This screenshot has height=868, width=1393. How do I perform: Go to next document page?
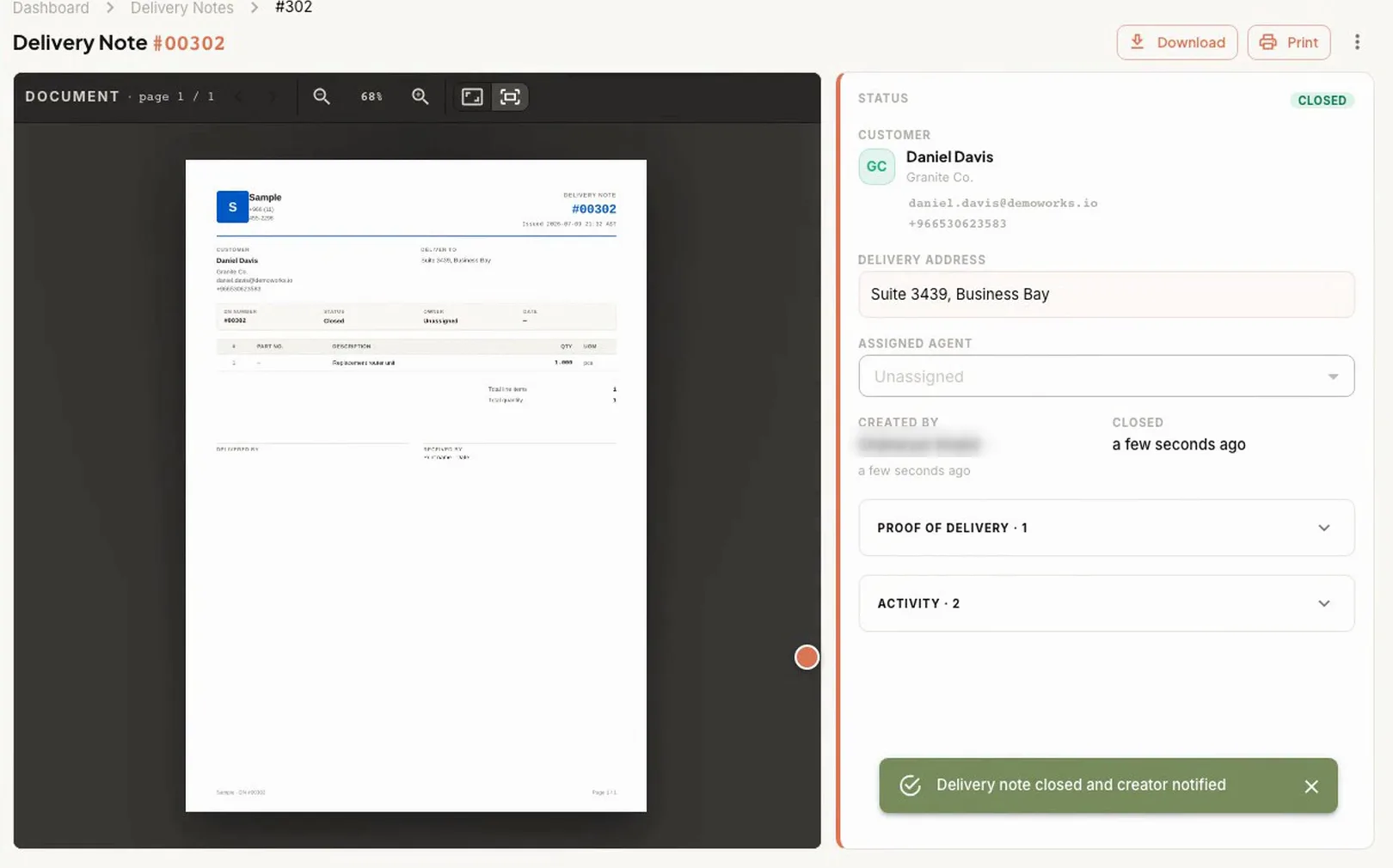point(273,96)
